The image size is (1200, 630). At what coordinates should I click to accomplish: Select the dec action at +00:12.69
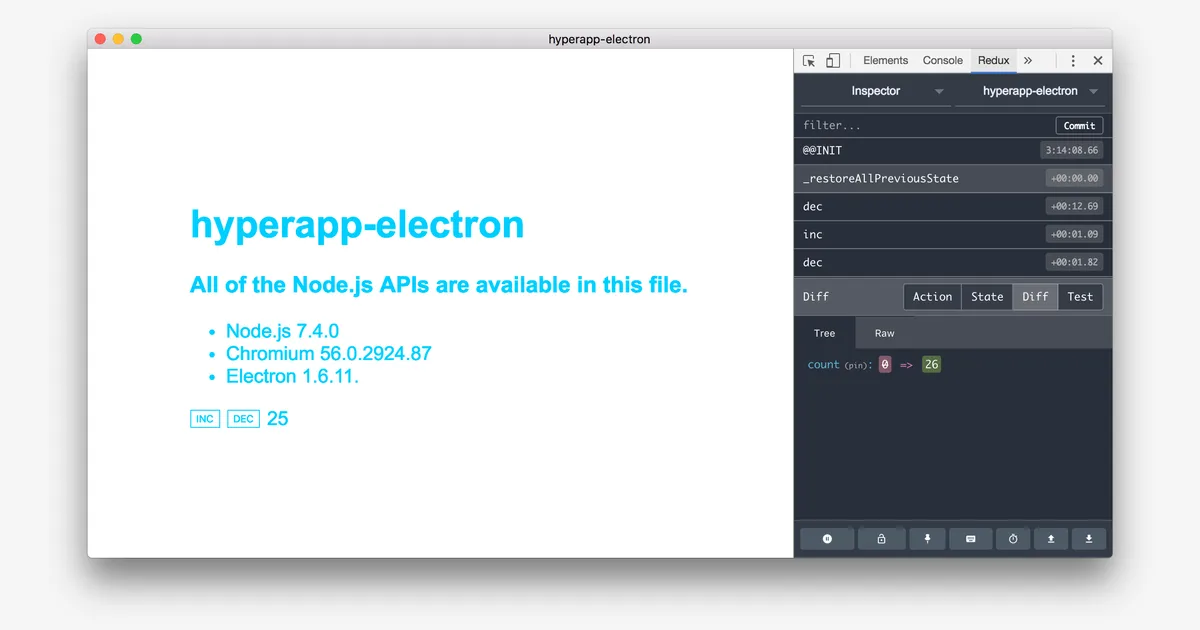pyautogui.click(x=953, y=207)
